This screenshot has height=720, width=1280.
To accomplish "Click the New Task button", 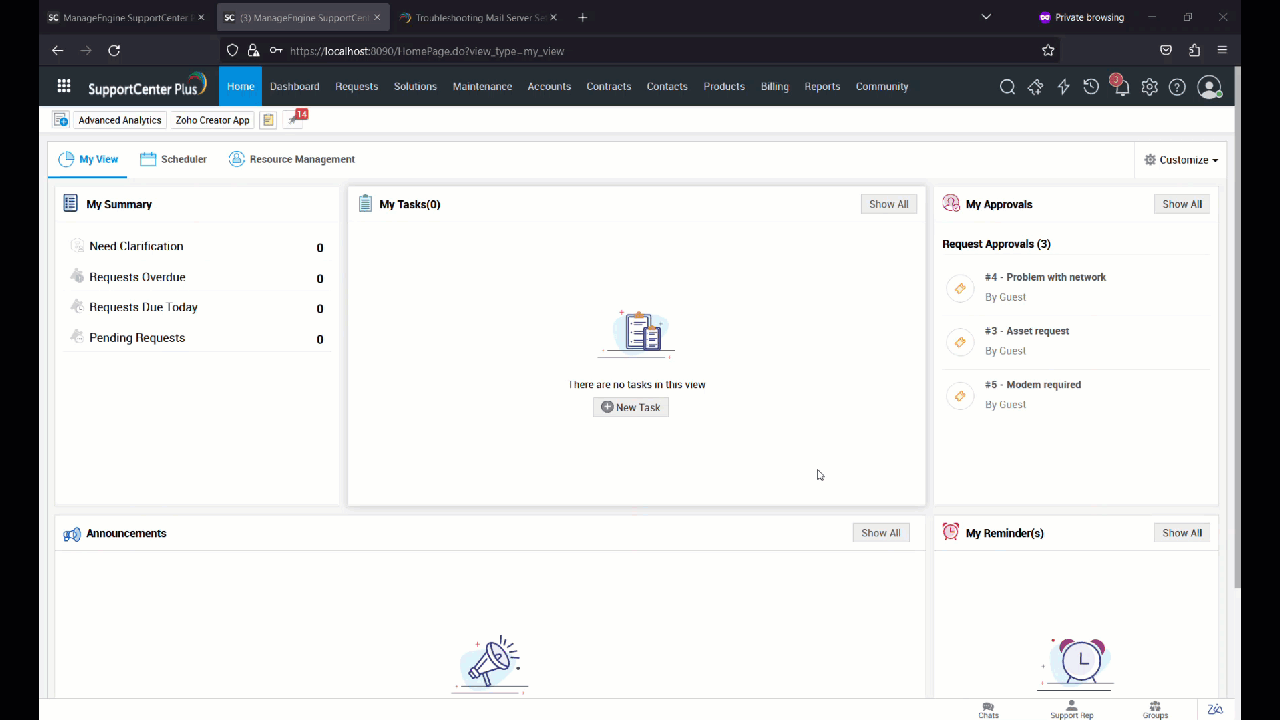I will pos(631,407).
